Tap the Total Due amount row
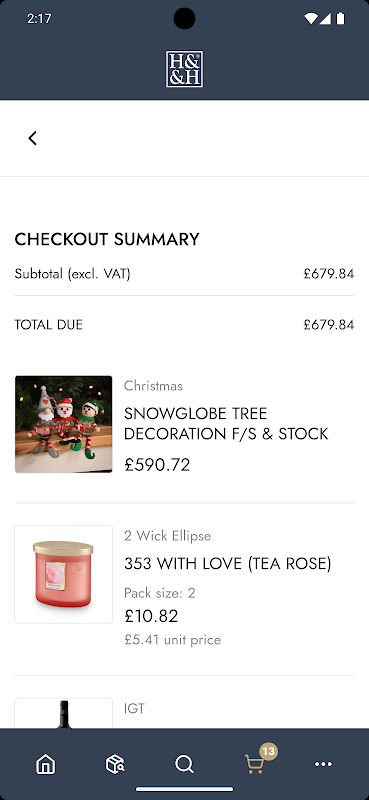The image size is (369, 800). (184, 324)
